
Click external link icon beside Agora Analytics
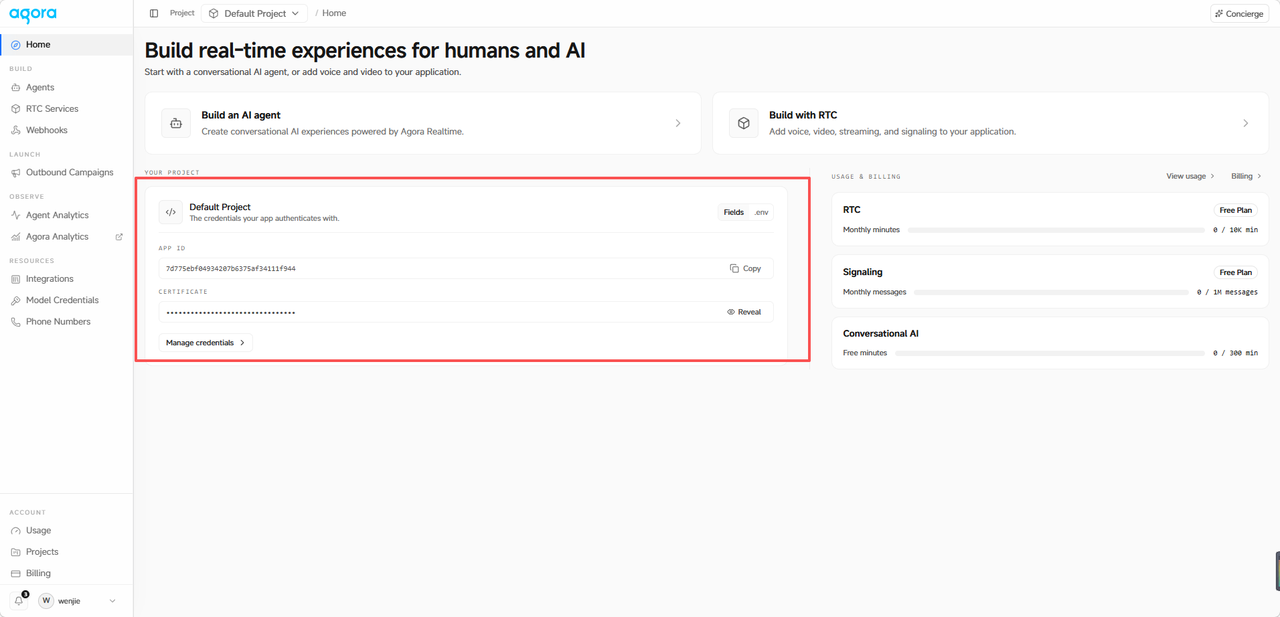[119, 237]
